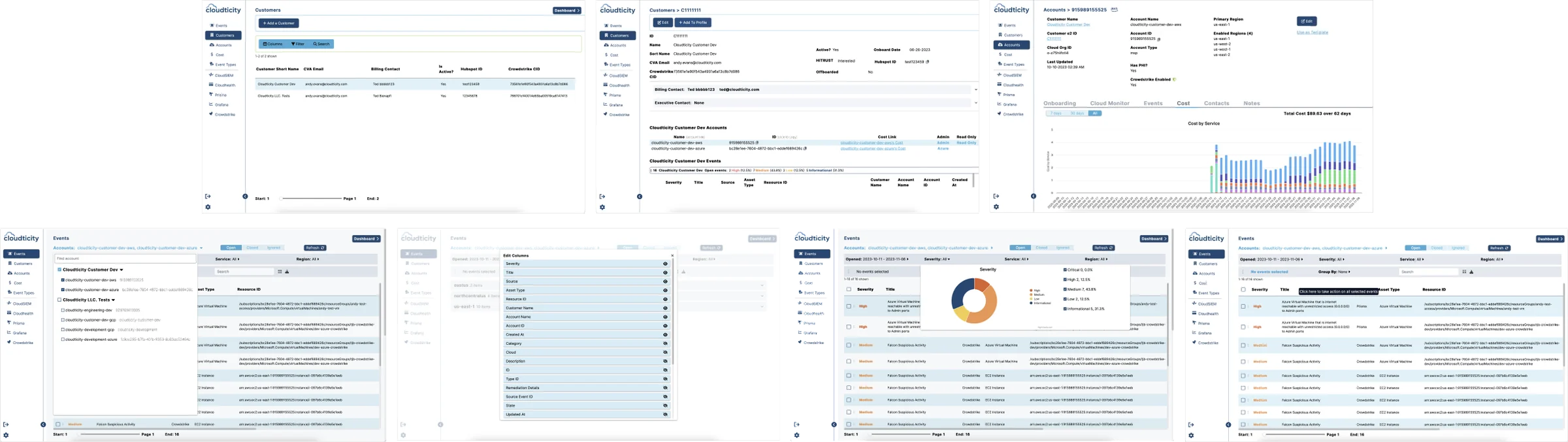Check Cloudticity LLC. Tests group checkbox
The image size is (1568, 442).
click(x=59, y=300)
